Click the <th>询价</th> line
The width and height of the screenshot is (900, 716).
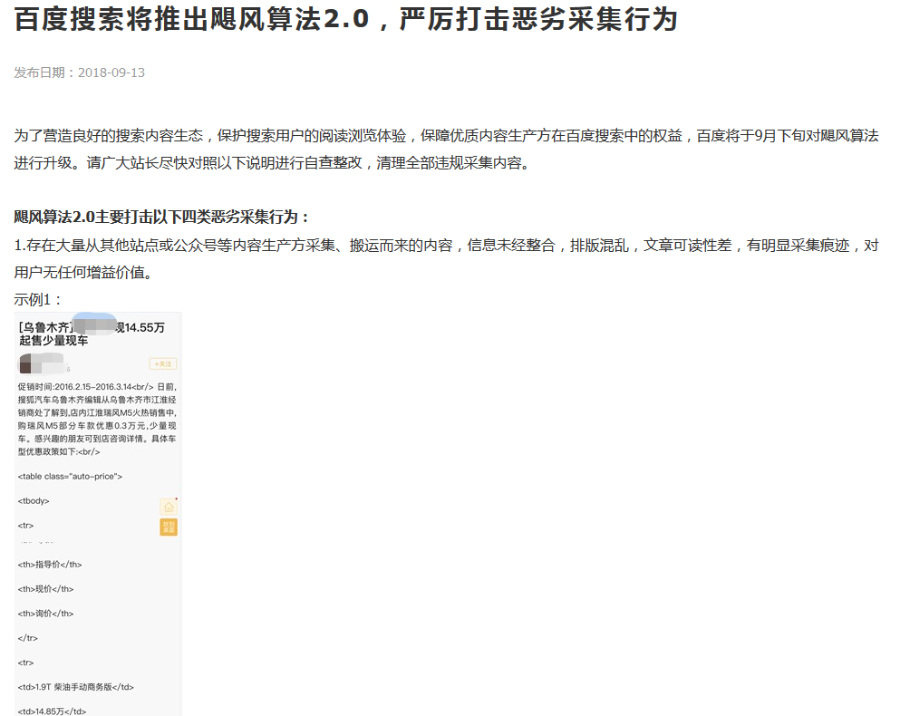point(46,613)
